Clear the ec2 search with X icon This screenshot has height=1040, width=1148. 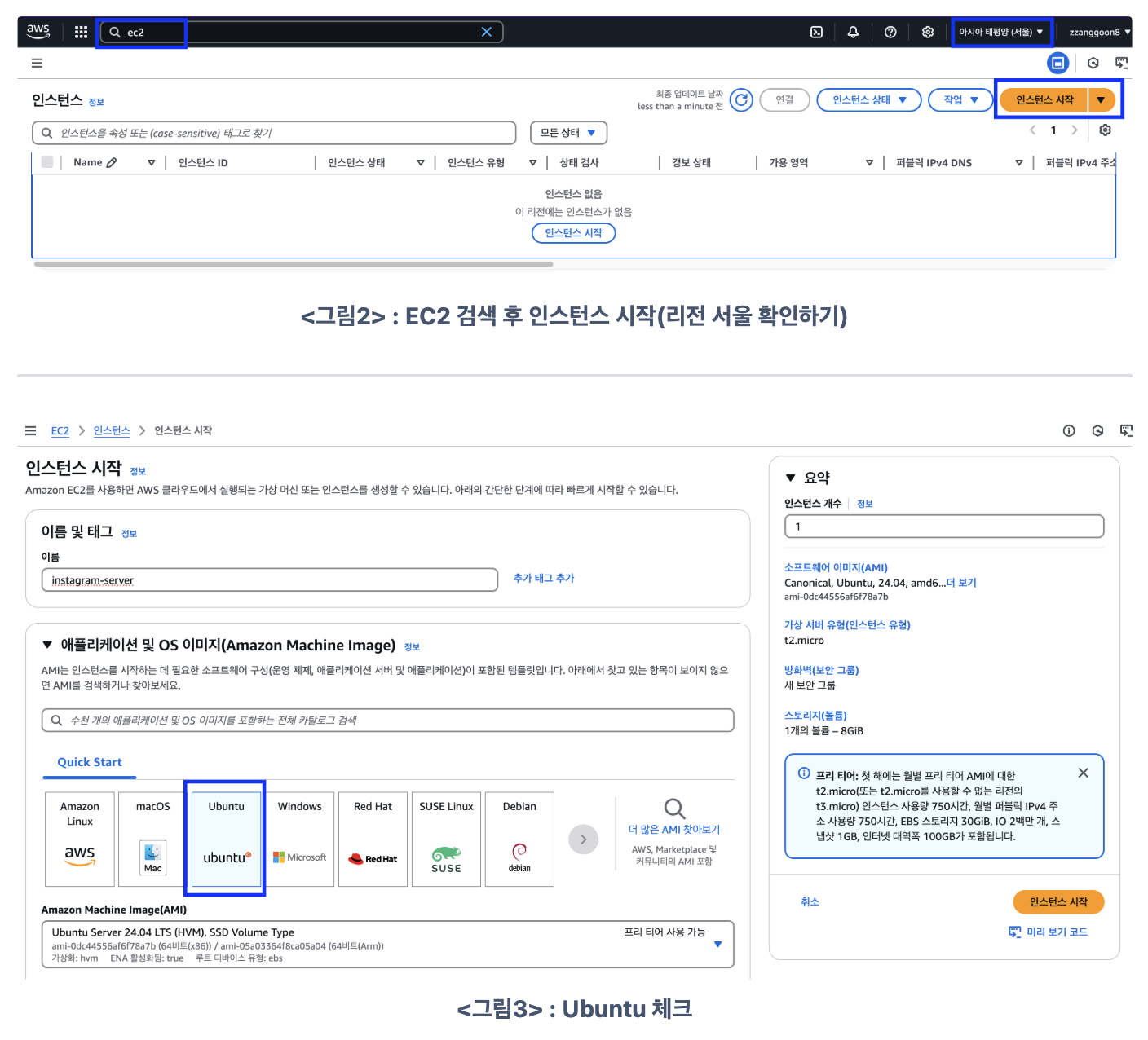[x=487, y=32]
